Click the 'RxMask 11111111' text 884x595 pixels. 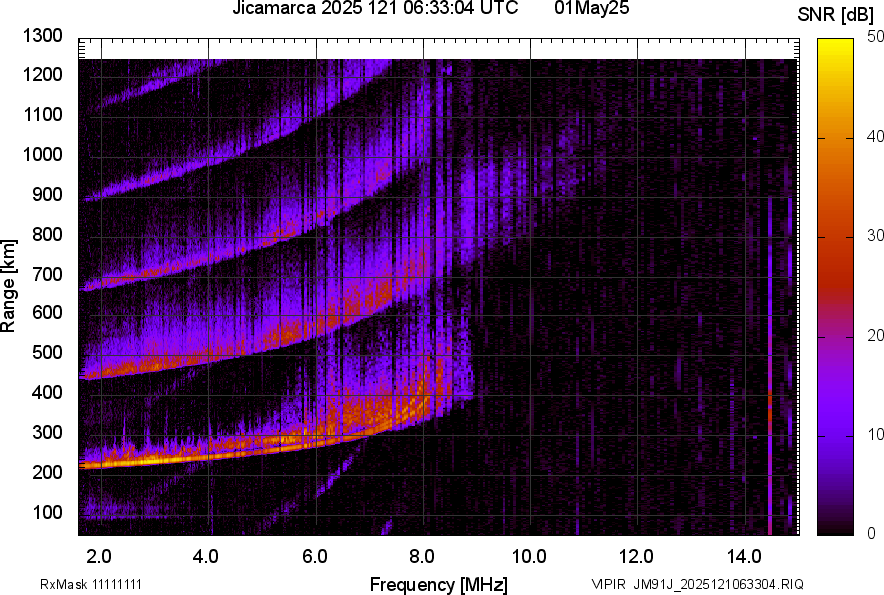point(97,584)
